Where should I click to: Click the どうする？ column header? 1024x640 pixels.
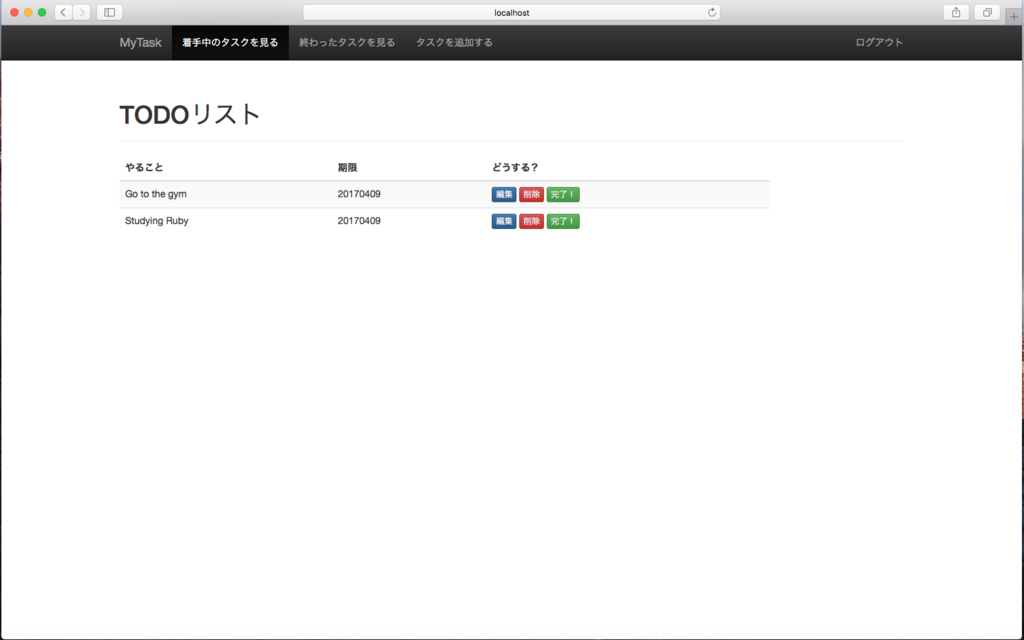pos(515,167)
